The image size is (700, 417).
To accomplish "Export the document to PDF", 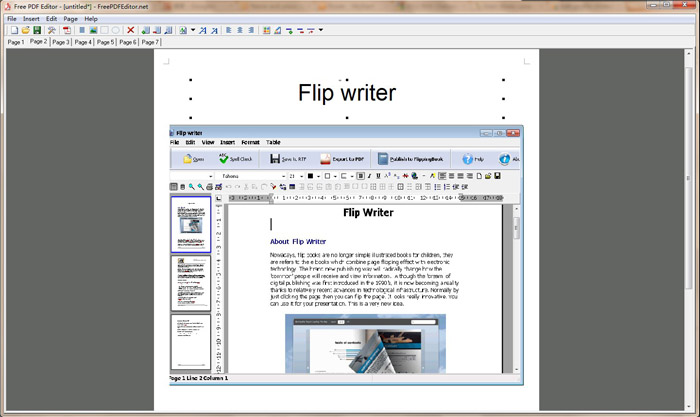I will coord(67,30).
